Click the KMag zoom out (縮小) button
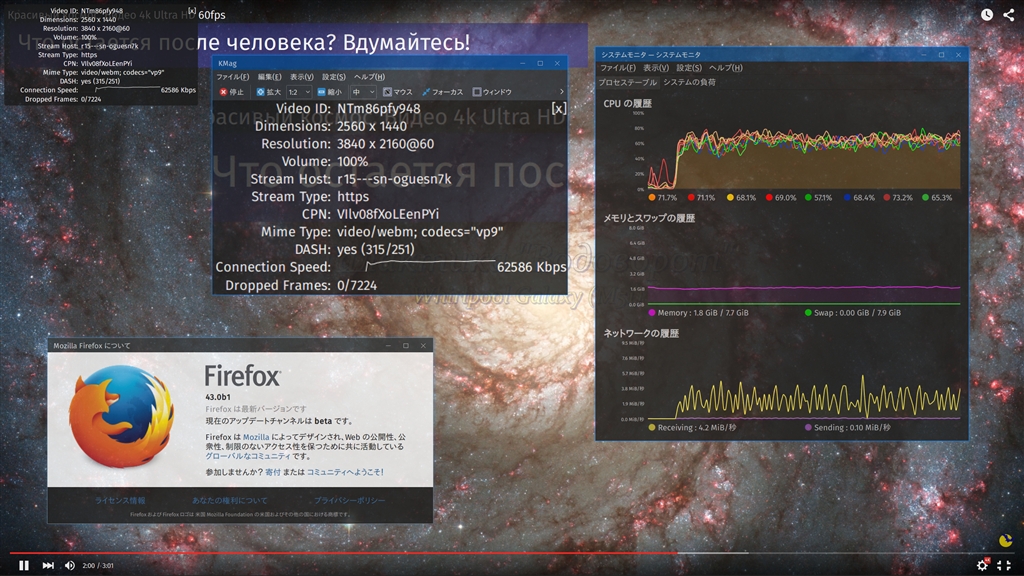1024x576 pixels. point(330,92)
